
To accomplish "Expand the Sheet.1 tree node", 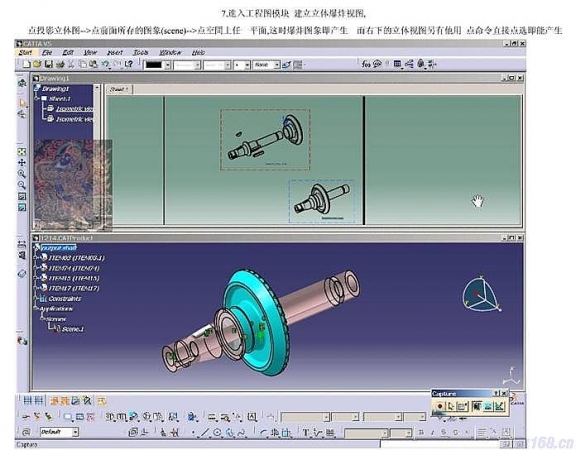I will pyautogui.click(x=37, y=98).
